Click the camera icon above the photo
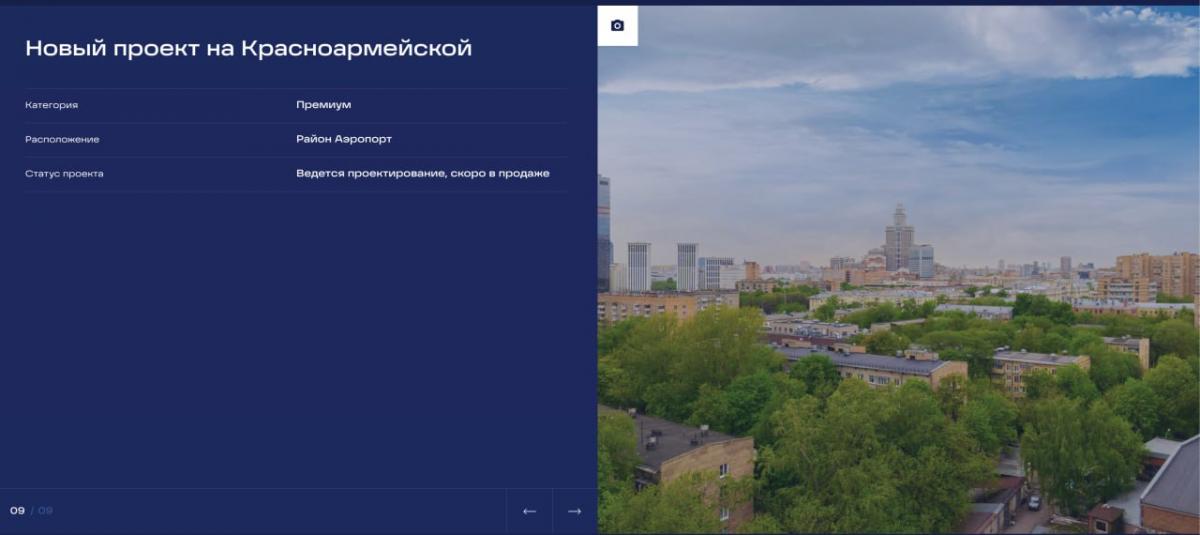Screen dimensions: 1200x535 point(617,26)
